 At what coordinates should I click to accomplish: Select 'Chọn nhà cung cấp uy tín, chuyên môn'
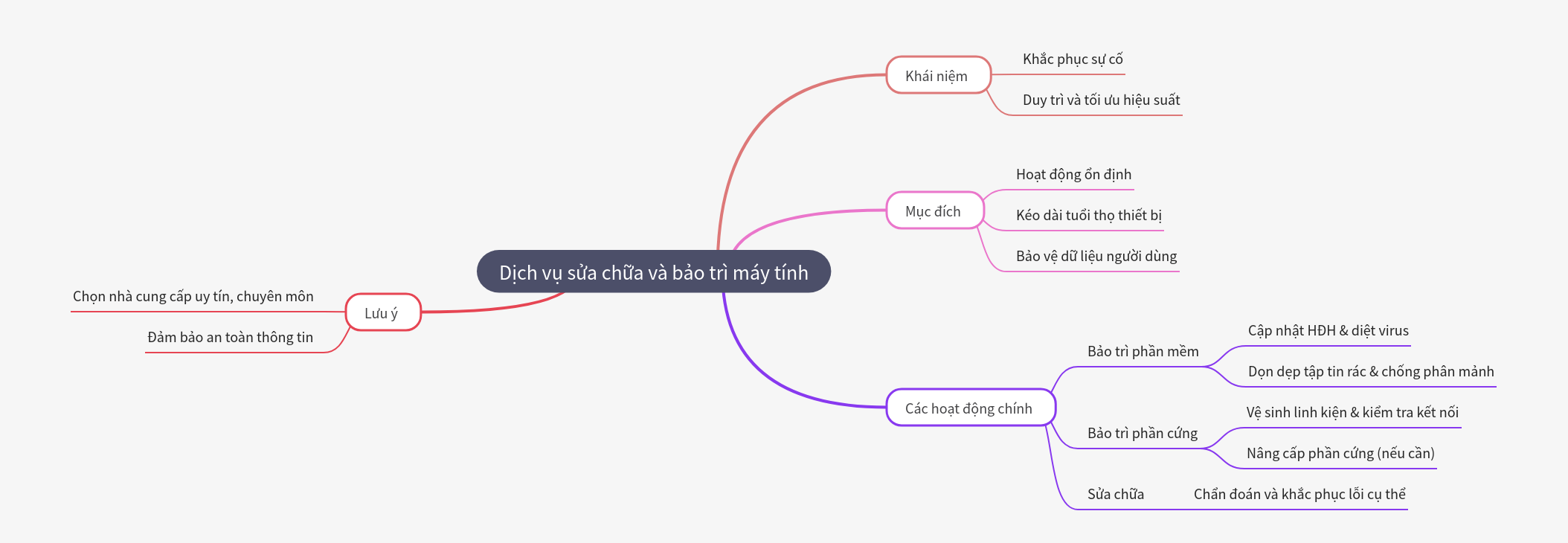pos(193,297)
